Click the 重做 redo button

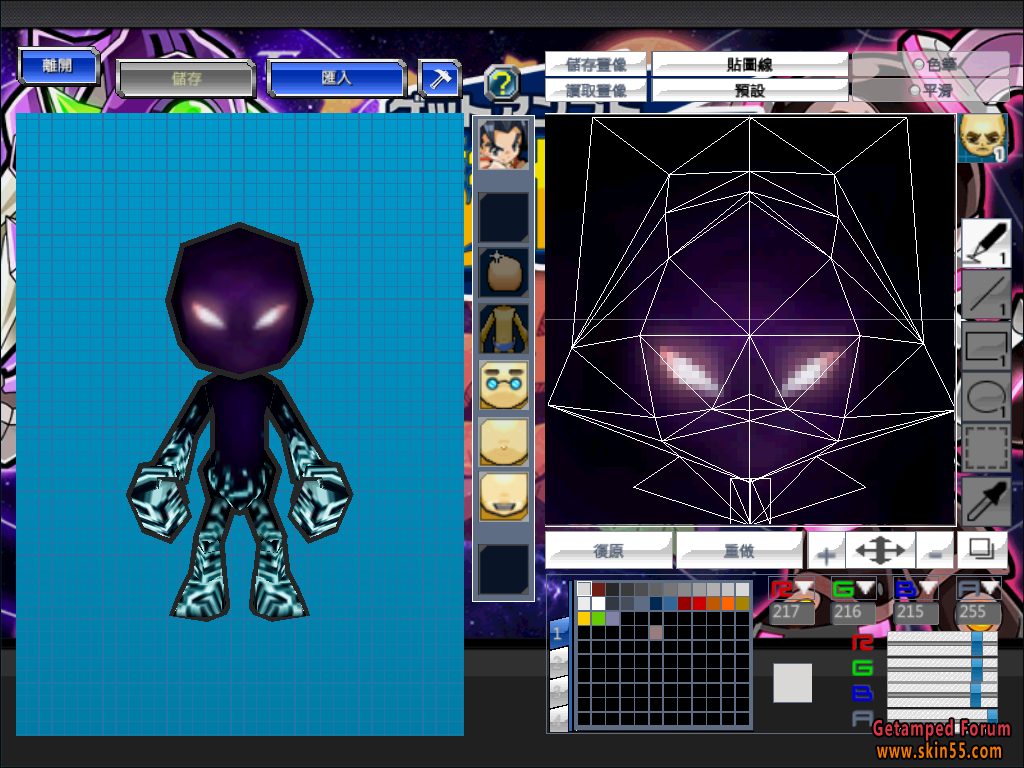pos(739,551)
